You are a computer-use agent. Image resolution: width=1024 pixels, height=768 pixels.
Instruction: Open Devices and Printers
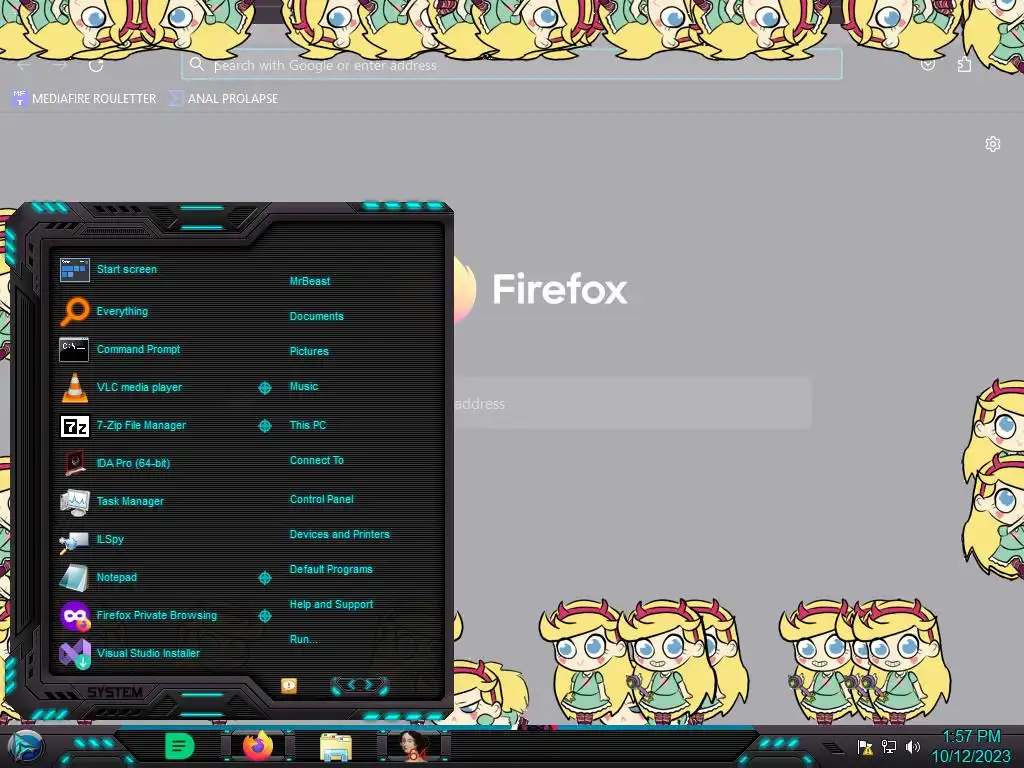point(339,534)
